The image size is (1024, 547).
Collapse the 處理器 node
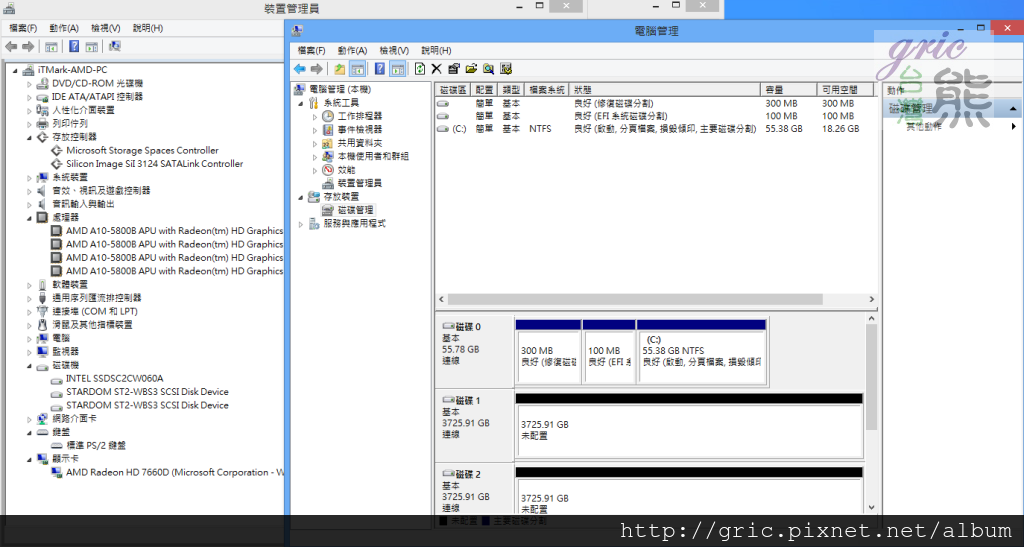click(29, 217)
